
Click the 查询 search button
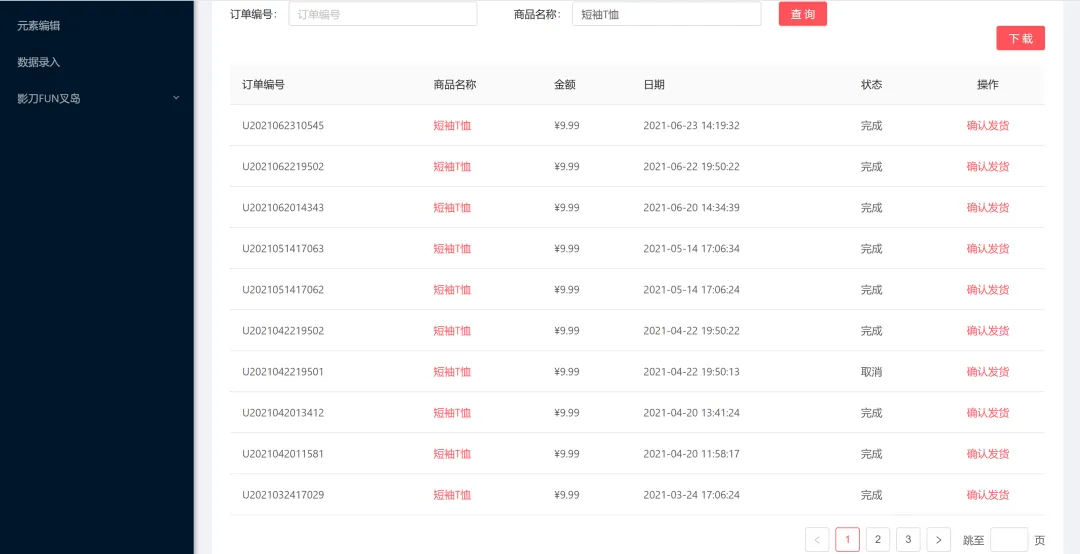pos(802,14)
